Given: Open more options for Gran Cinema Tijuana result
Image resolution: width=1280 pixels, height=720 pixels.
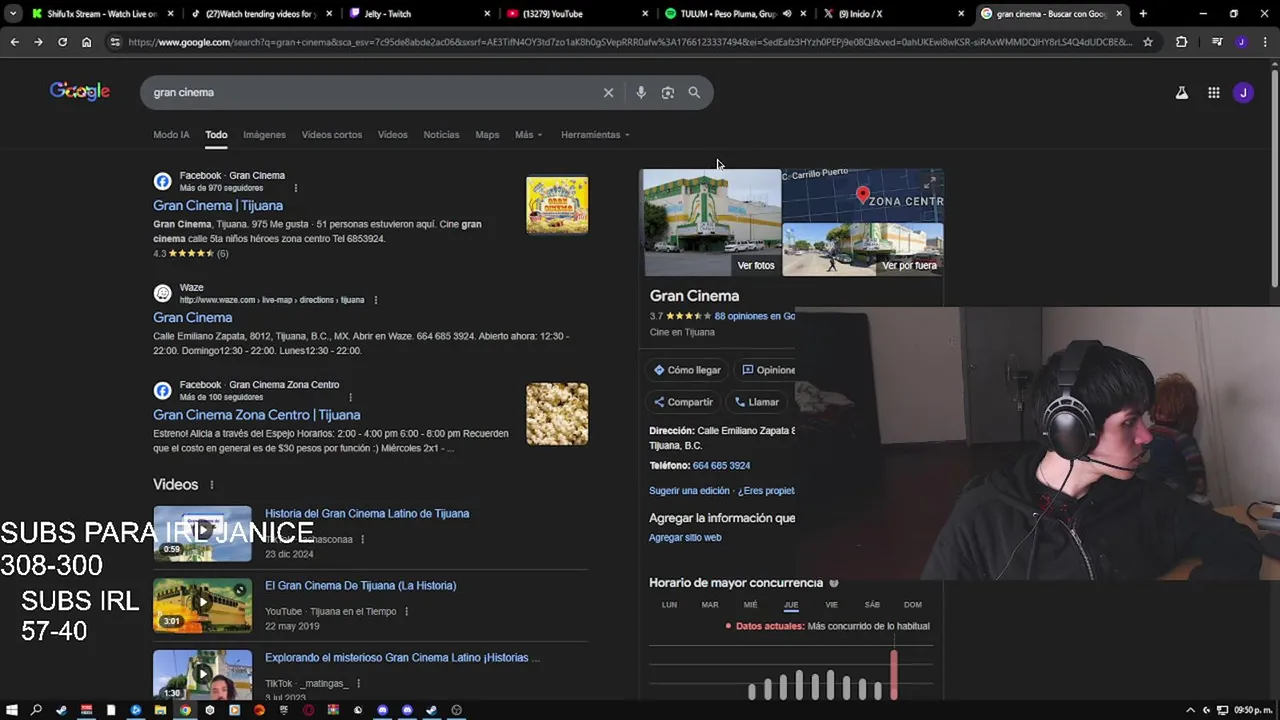Looking at the screenshot, I should (x=295, y=188).
